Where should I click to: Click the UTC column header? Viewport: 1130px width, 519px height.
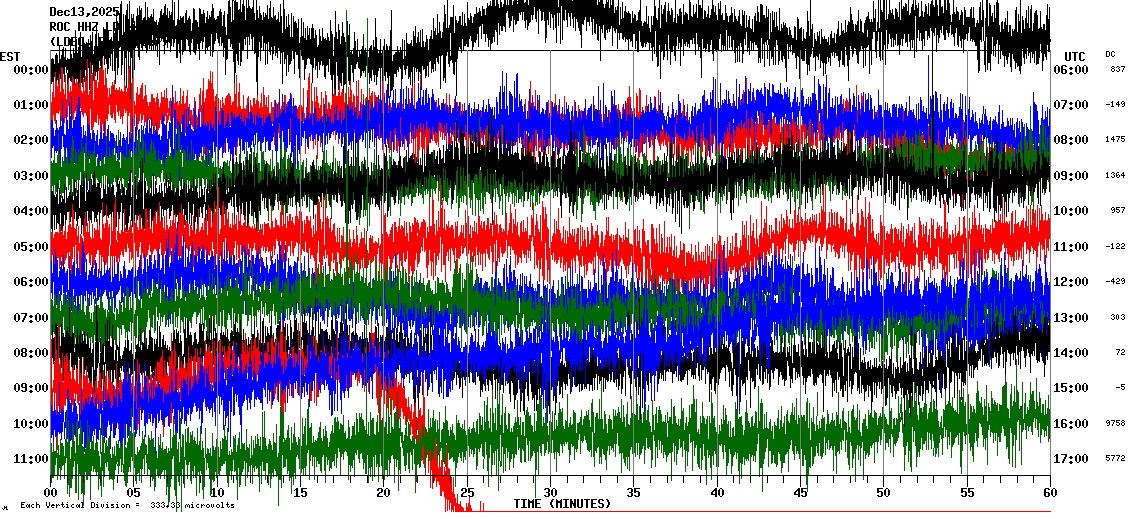pyautogui.click(x=1075, y=56)
